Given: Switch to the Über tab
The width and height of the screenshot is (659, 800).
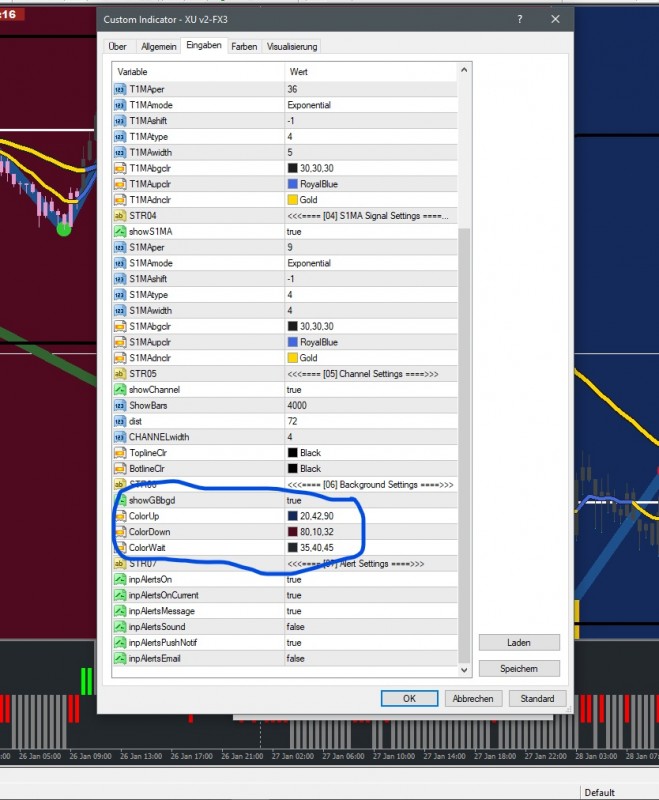Looking at the screenshot, I should 117,46.
